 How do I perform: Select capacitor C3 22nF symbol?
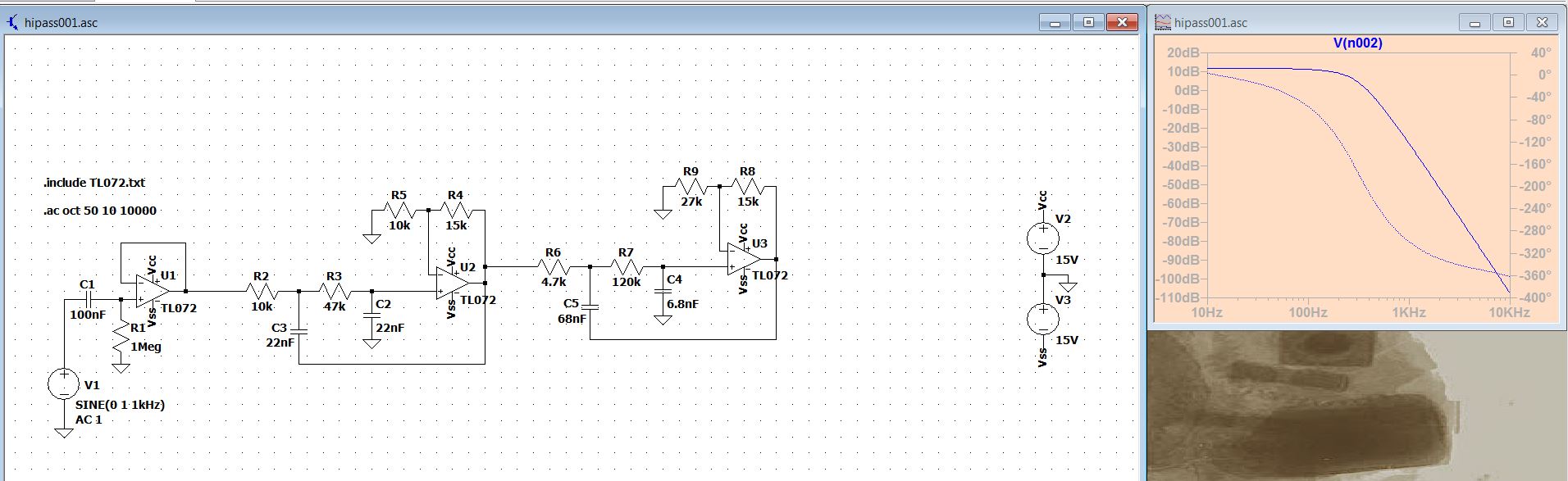click(299, 331)
